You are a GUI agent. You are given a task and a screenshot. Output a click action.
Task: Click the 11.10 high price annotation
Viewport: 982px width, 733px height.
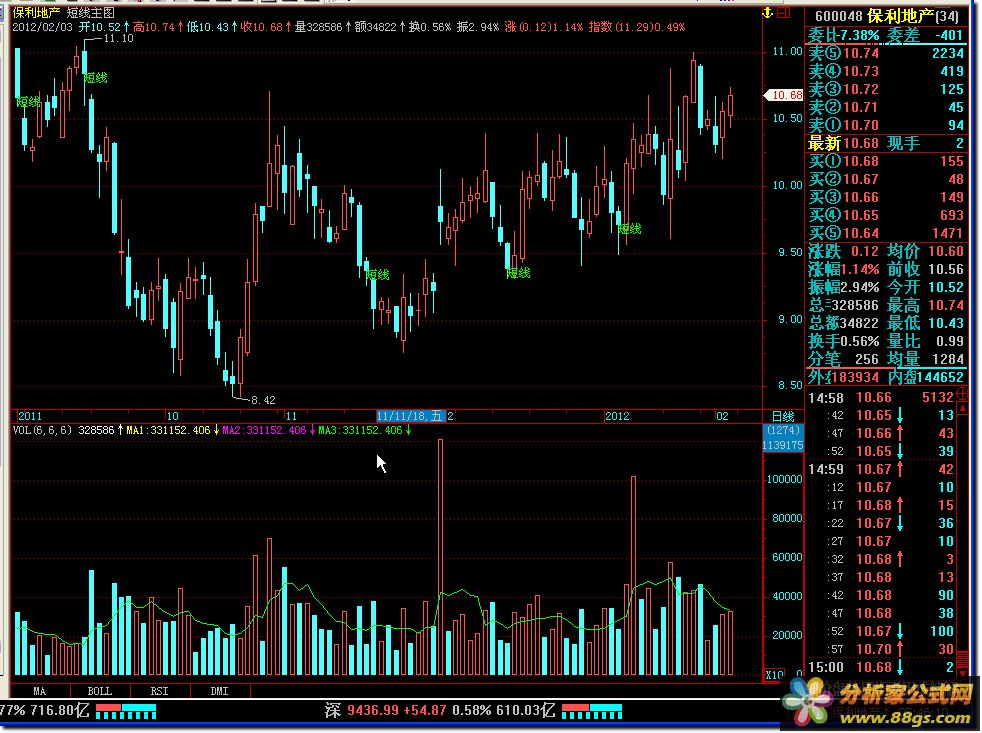pos(118,39)
